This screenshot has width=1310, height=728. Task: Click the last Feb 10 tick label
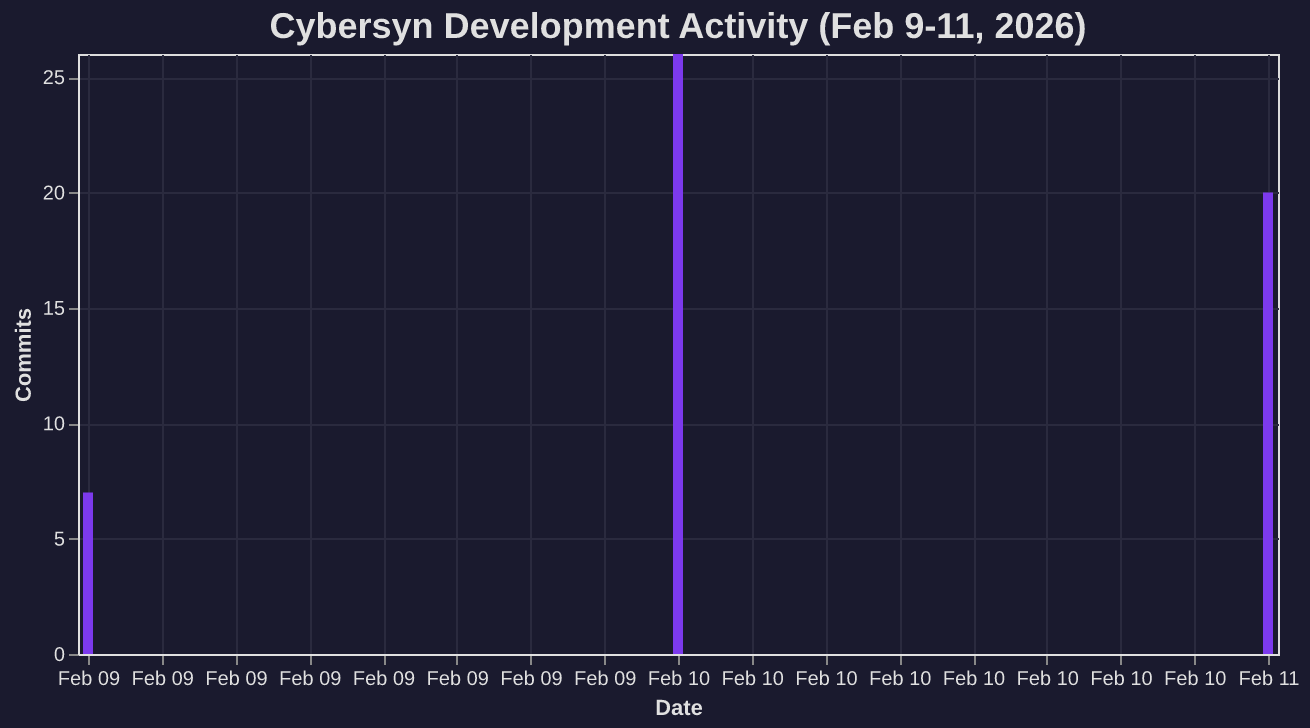click(x=1194, y=678)
